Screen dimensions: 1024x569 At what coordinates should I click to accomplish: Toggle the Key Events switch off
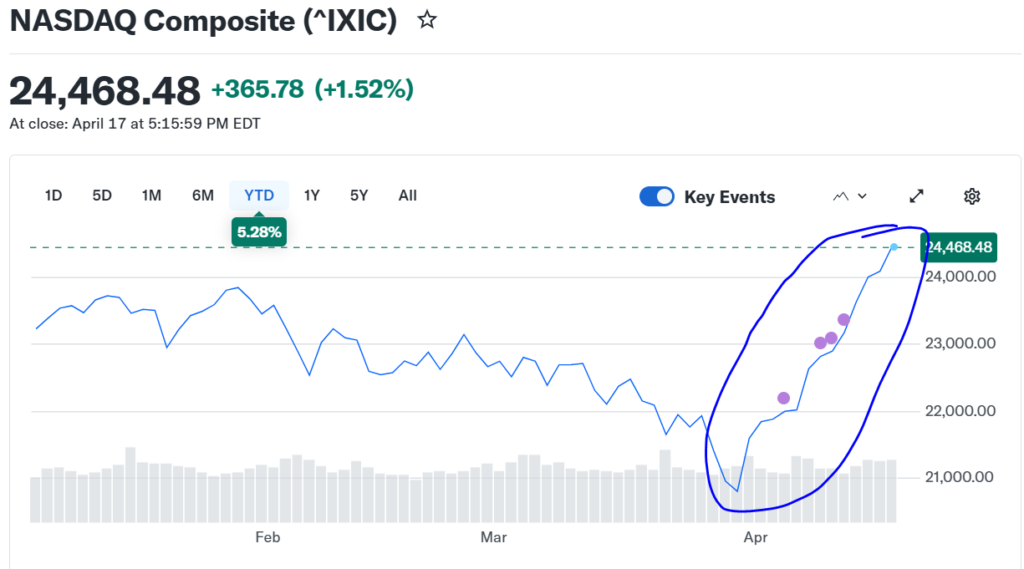[657, 196]
